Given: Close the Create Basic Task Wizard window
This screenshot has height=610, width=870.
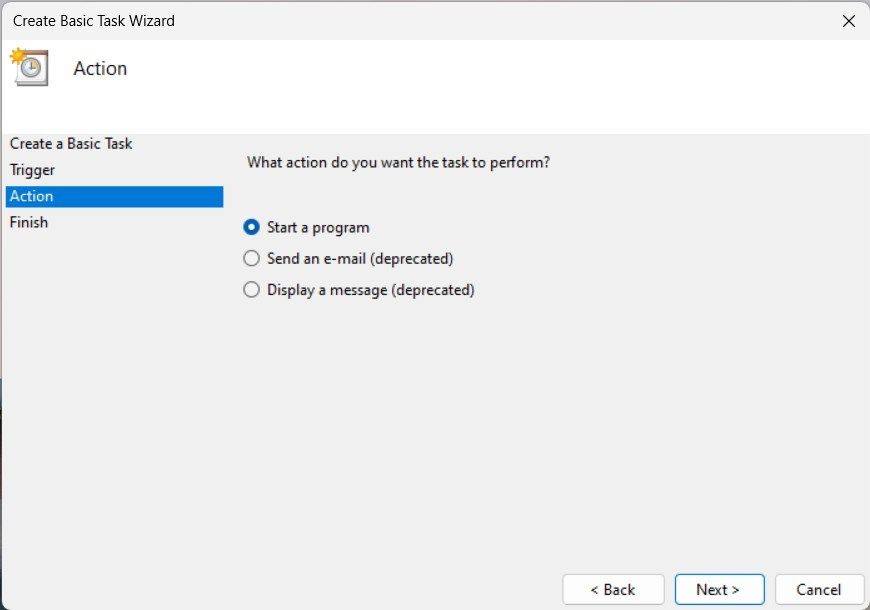Looking at the screenshot, I should click(849, 20).
